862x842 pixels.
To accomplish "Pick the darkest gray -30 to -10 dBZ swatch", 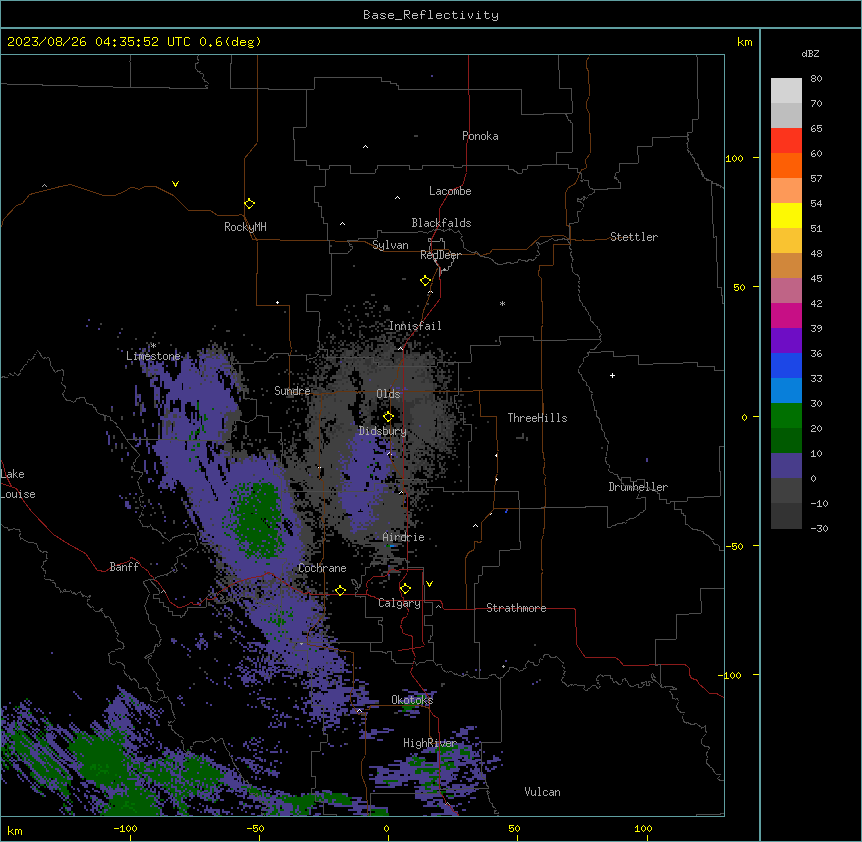I will coord(786,516).
